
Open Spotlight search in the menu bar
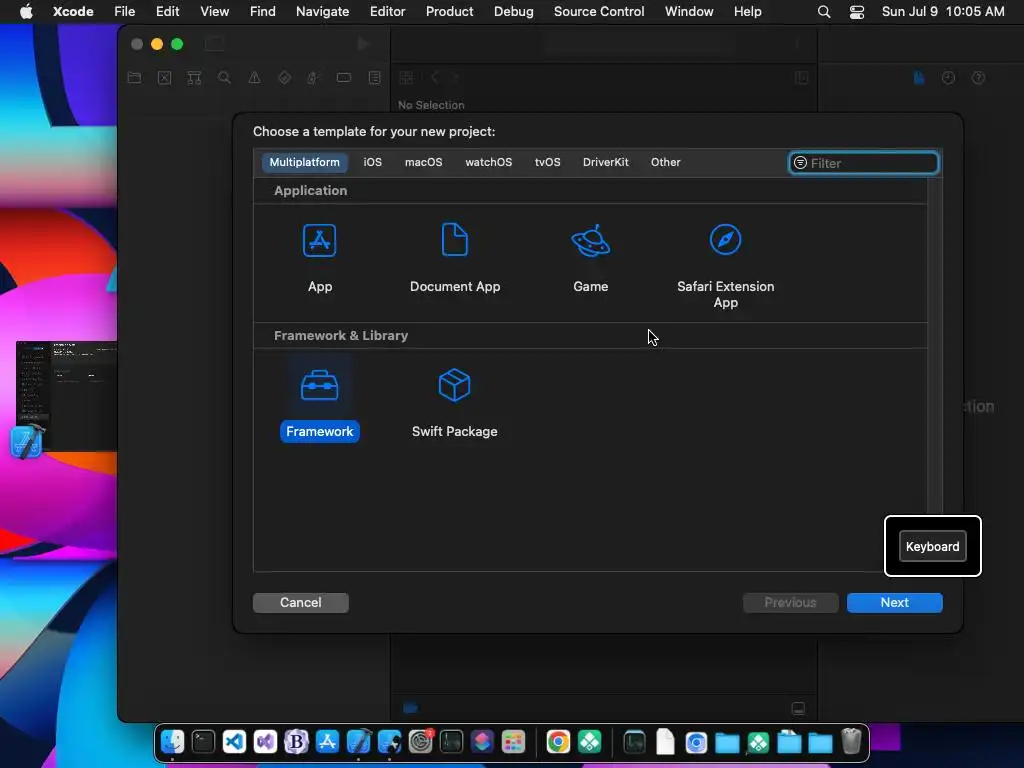pyautogui.click(x=824, y=11)
